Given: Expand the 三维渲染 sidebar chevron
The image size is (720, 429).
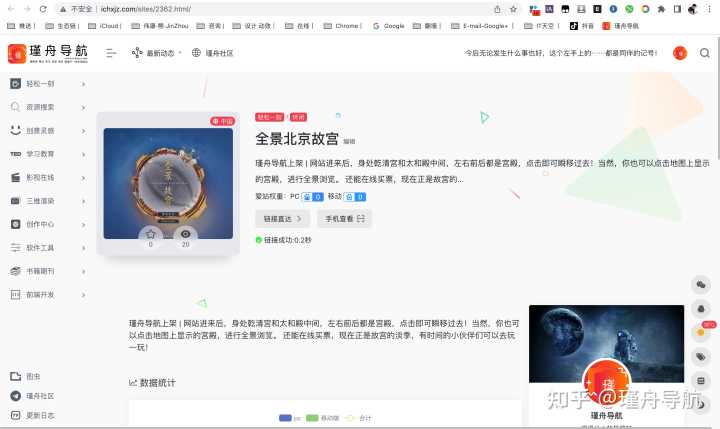Looking at the screenshot, I should (83, 201).
